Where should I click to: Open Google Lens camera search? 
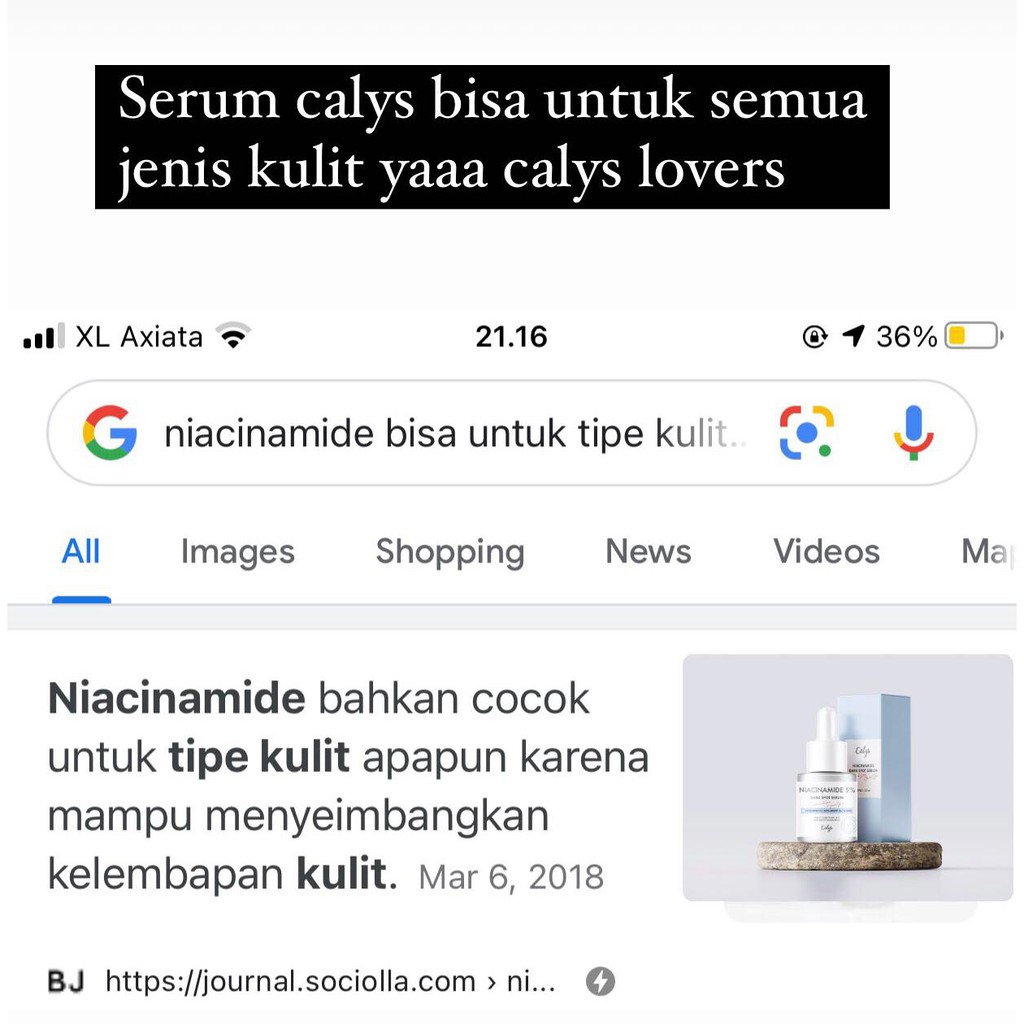click(x=807, y=432)
